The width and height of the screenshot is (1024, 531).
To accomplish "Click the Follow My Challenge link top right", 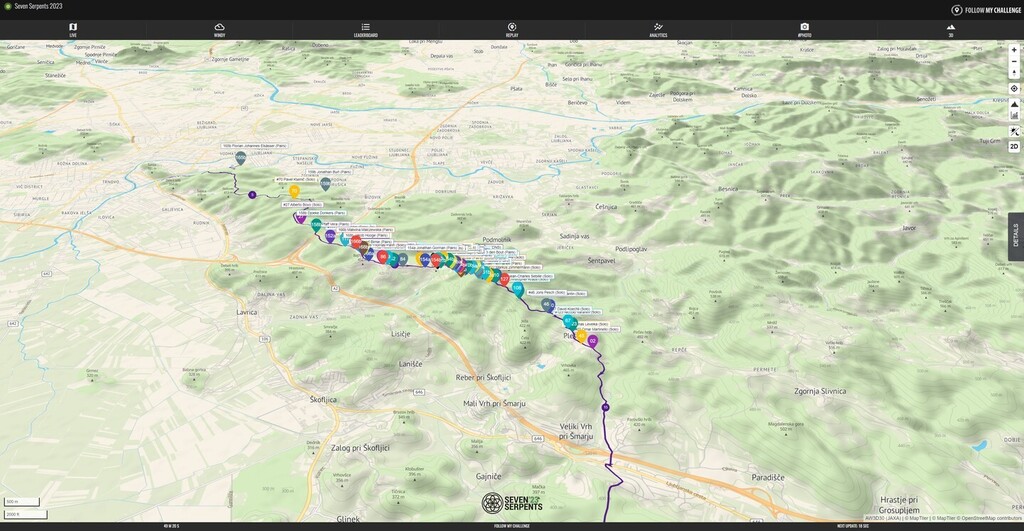I will pos(986,10).
